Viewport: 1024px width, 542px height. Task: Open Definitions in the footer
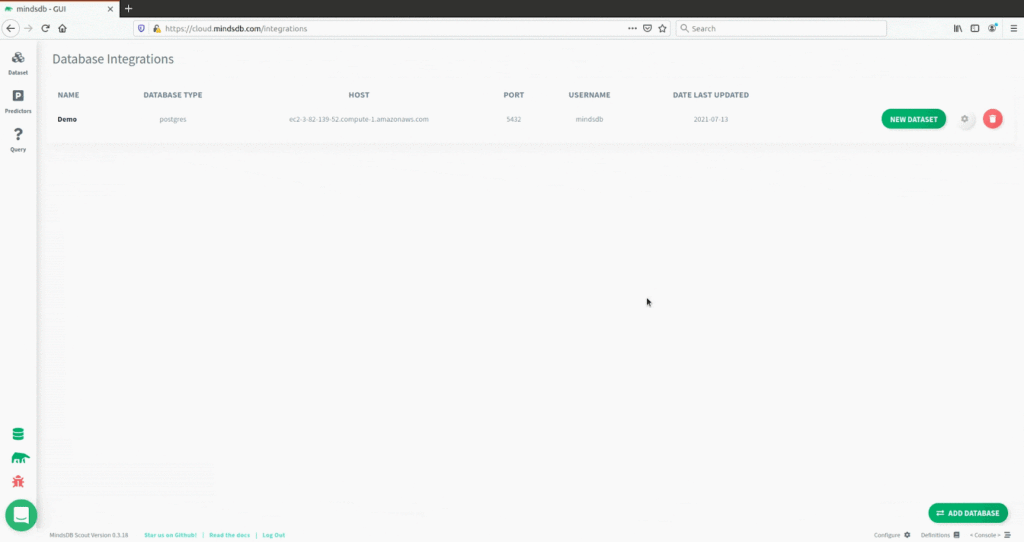click(x=940, y=535)
